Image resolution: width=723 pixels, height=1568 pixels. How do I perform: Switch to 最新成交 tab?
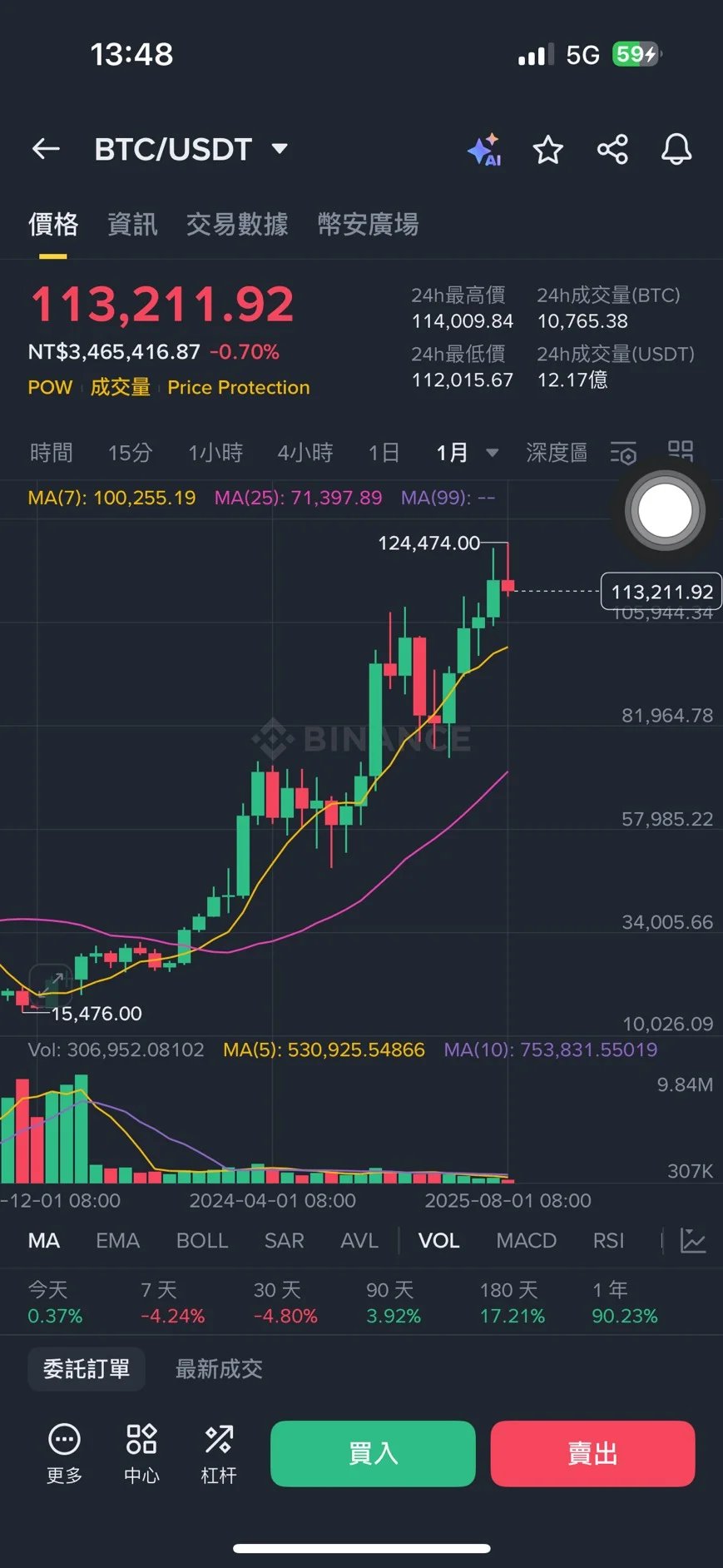(x=219, y=1369)
